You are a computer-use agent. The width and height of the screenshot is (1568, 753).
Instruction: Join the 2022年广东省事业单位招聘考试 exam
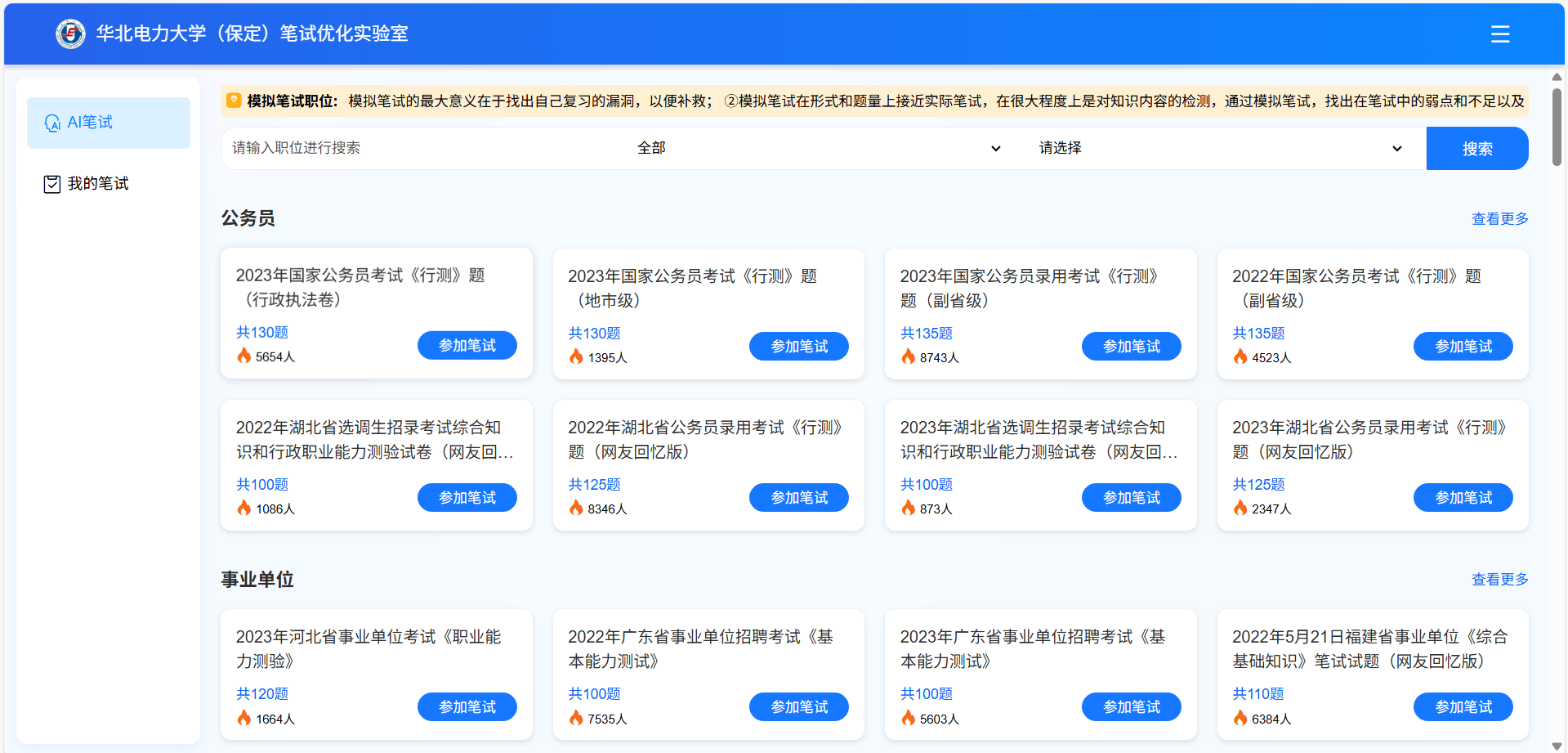[798, 706]
